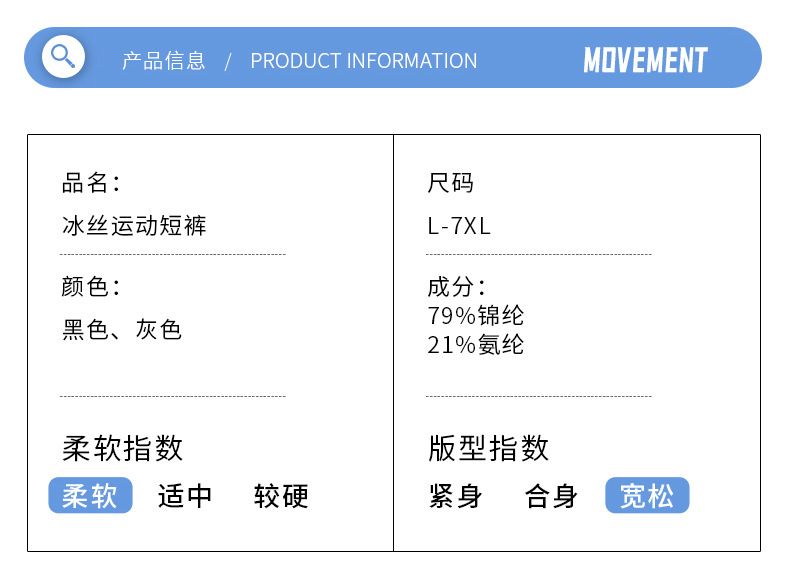Choose the 宽松 fit option
Viewport: 790px width, 580px height.
tap(647, 496)
